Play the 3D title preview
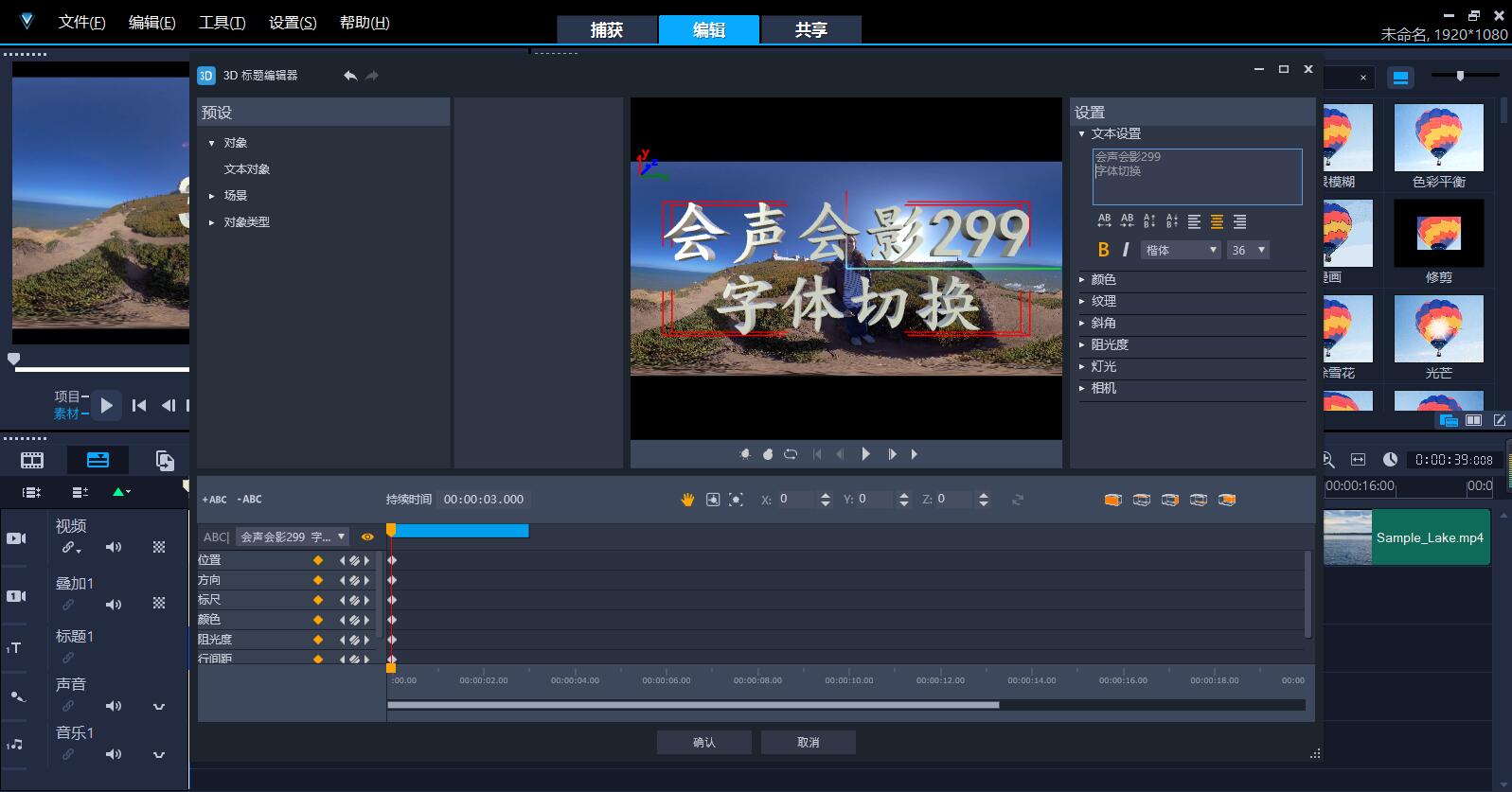This screenshot has height=792, width=1512. point(865,454)
